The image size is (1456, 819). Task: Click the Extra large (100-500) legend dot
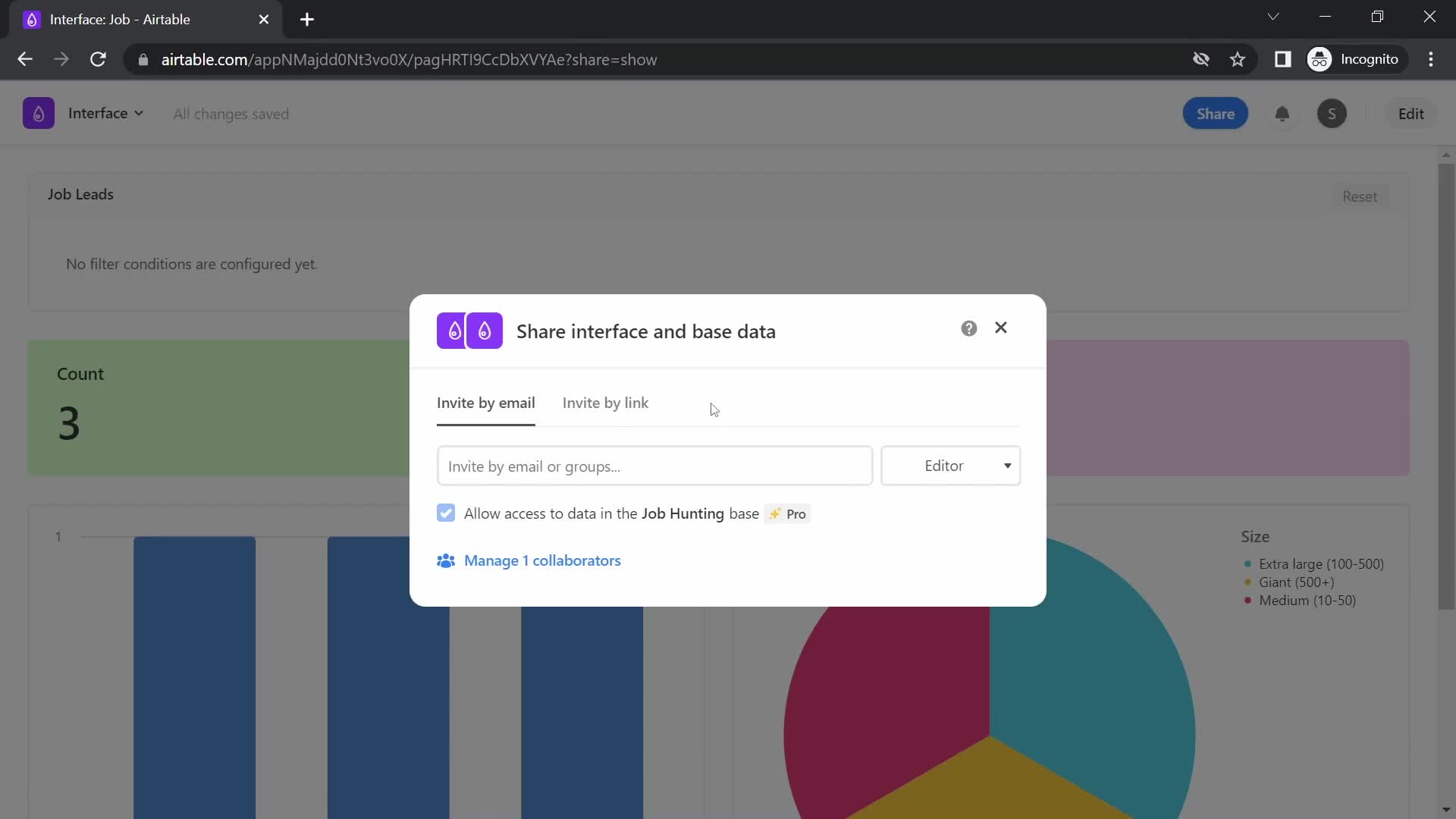click(1247, 564)
